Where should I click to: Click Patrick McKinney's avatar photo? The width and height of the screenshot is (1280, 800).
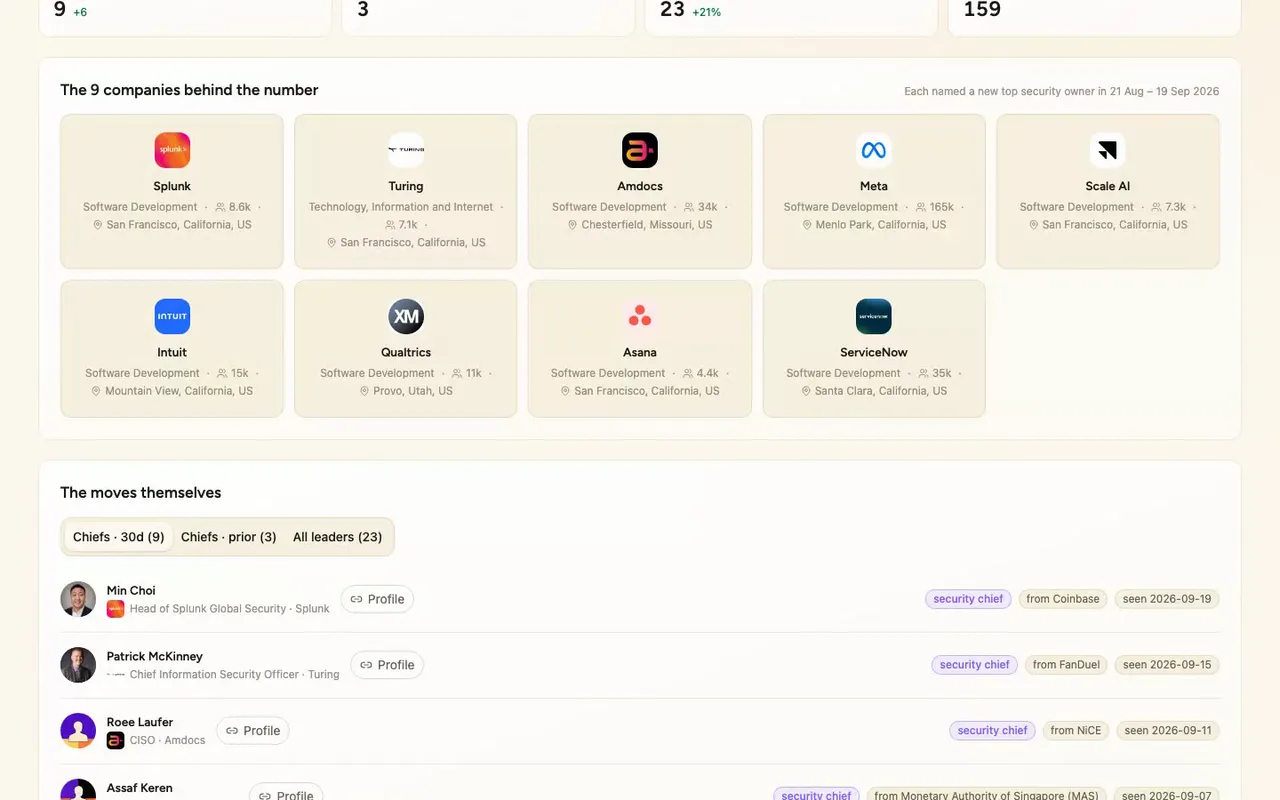(x=78, y=665)
